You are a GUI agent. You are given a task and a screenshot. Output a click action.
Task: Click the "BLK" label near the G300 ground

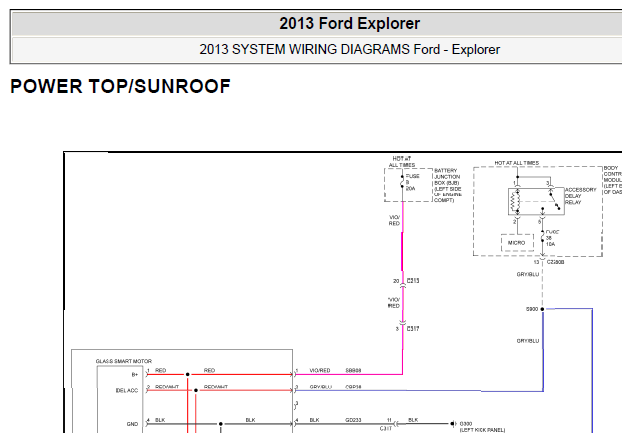(x=413, y=420)
